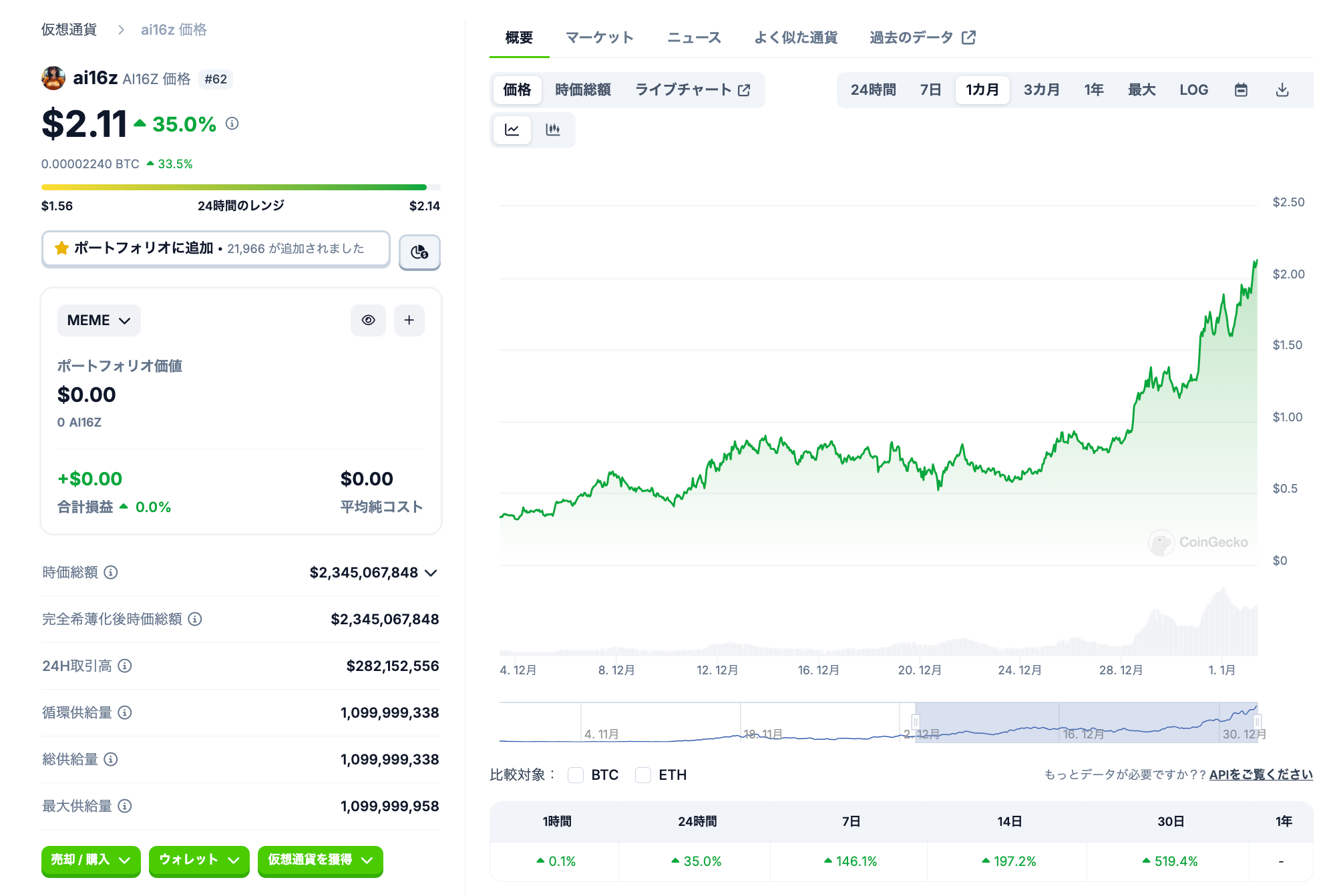Open the MEME portfolio dropdown

(99, 320)
